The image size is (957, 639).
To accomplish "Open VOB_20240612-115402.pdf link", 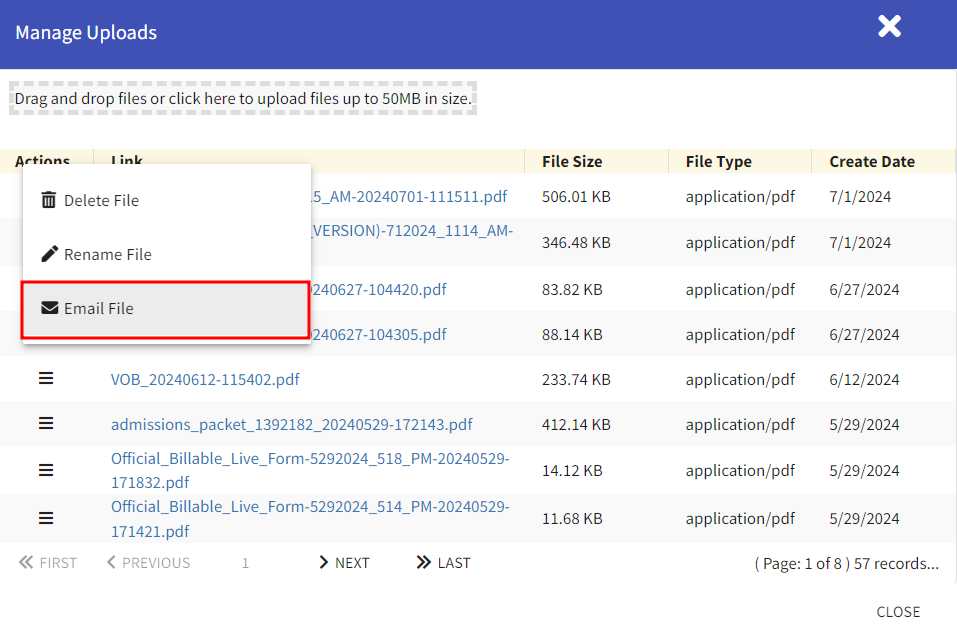I will coord(205,380).
